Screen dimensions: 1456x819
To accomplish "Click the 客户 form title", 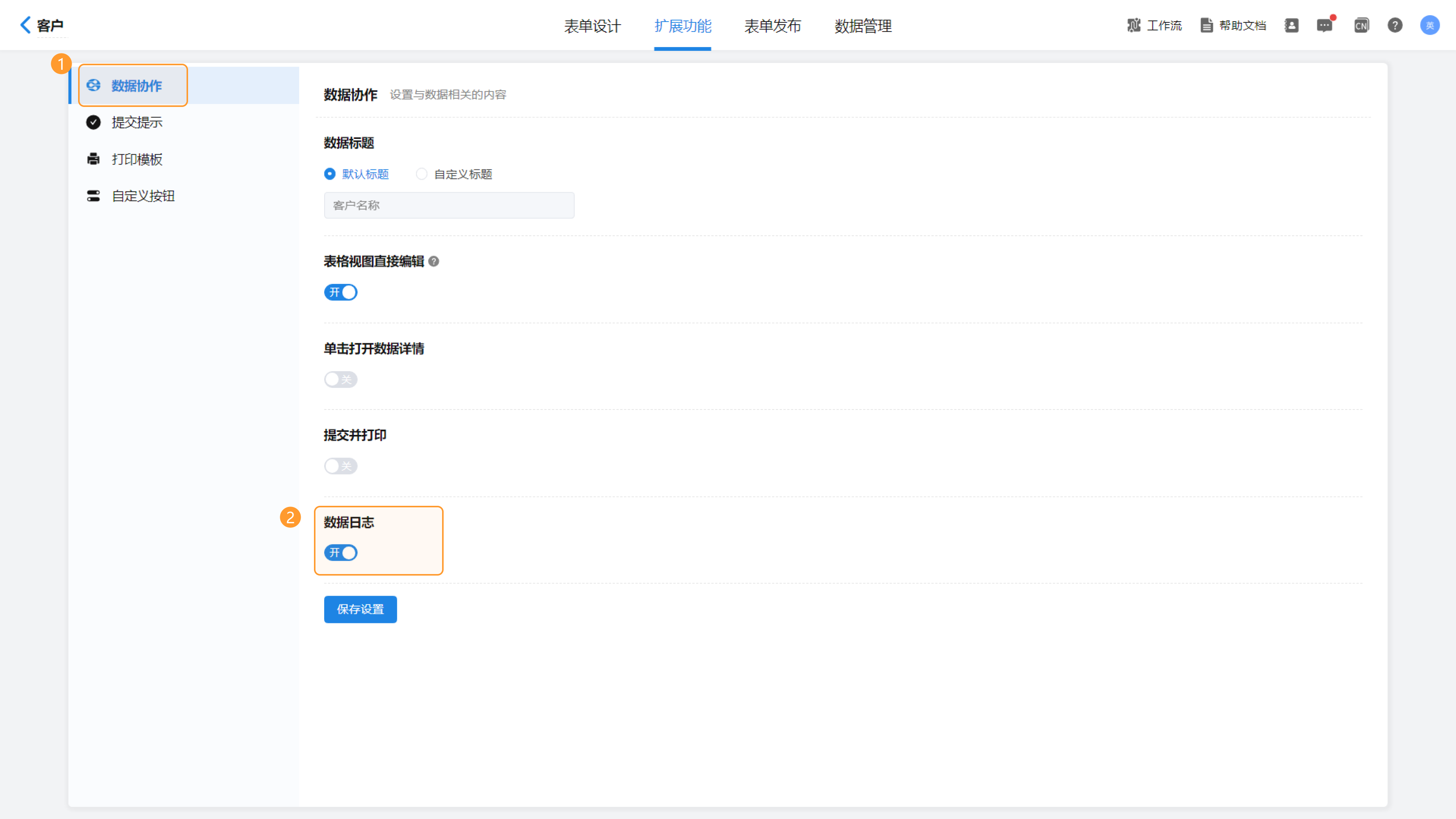I will [x=50, y=25].
